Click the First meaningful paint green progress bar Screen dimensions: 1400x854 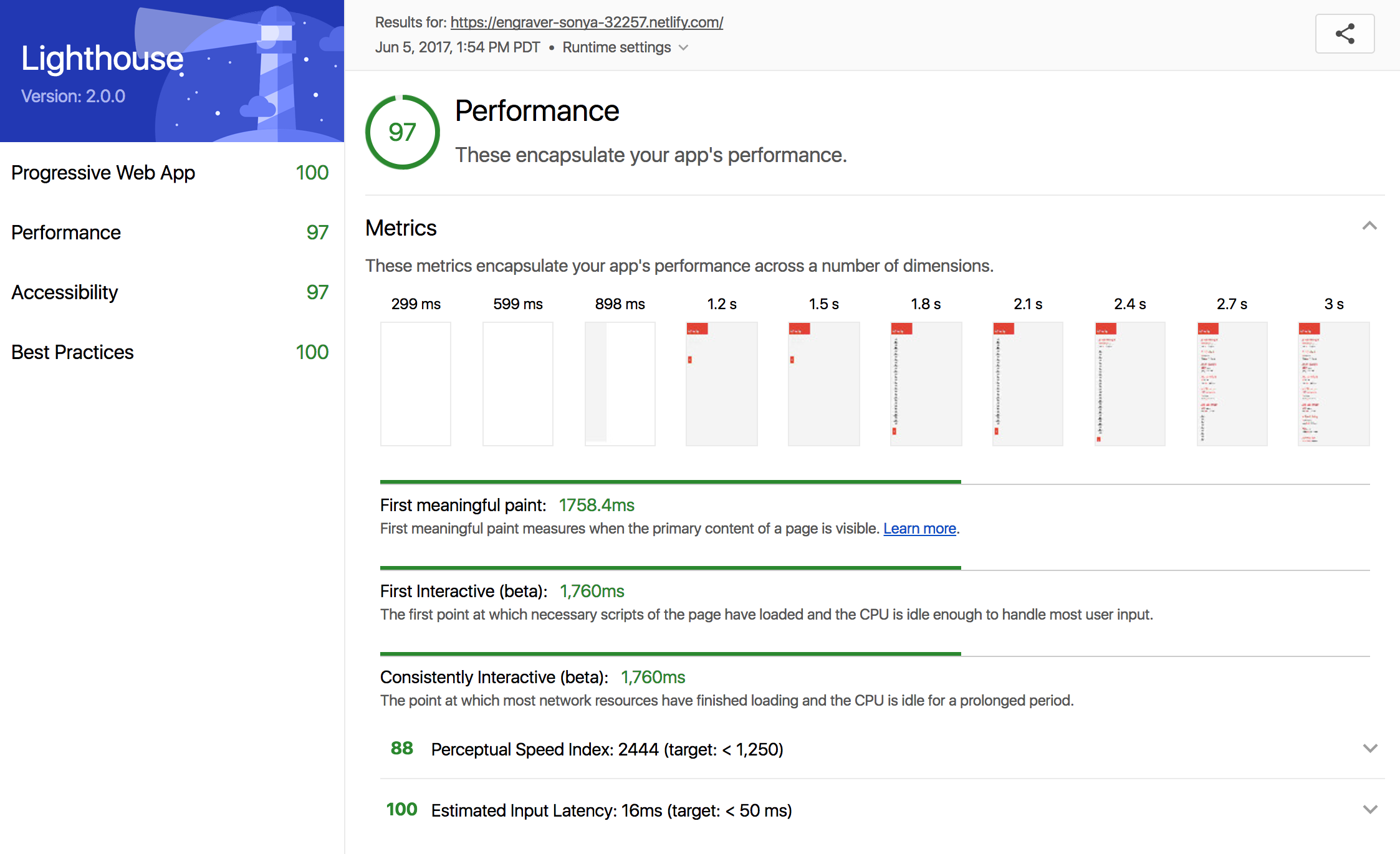click(670, 482)
